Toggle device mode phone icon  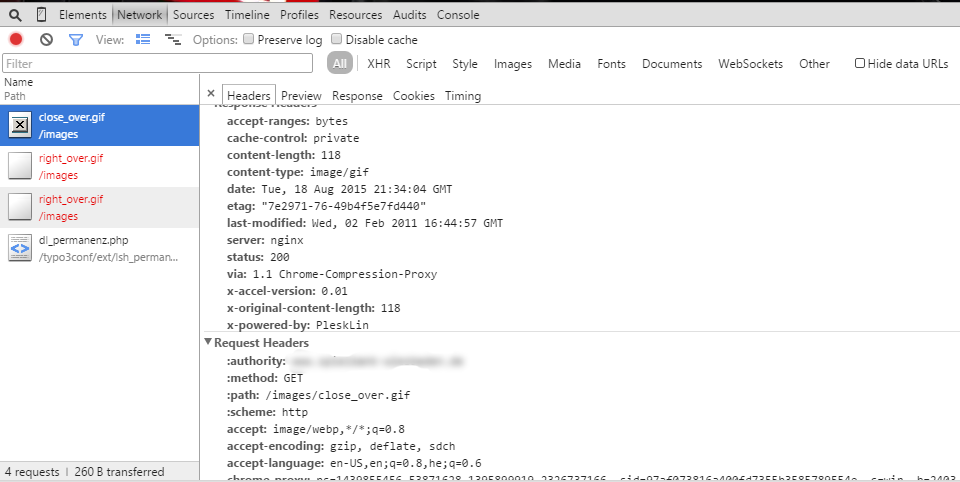tap(41, 15)
